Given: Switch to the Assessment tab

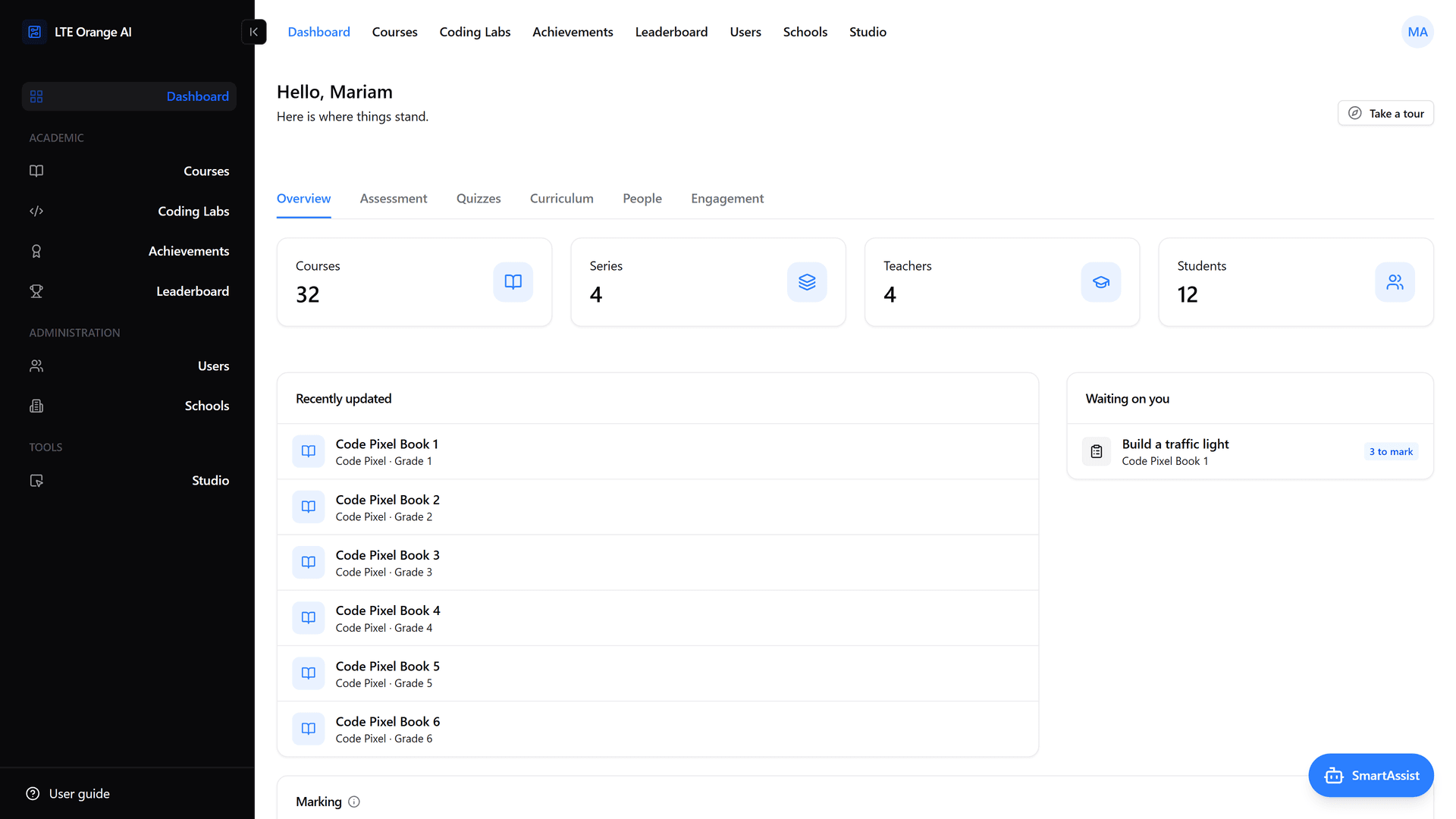Looking at the screenshot, I should click(394, 199).
